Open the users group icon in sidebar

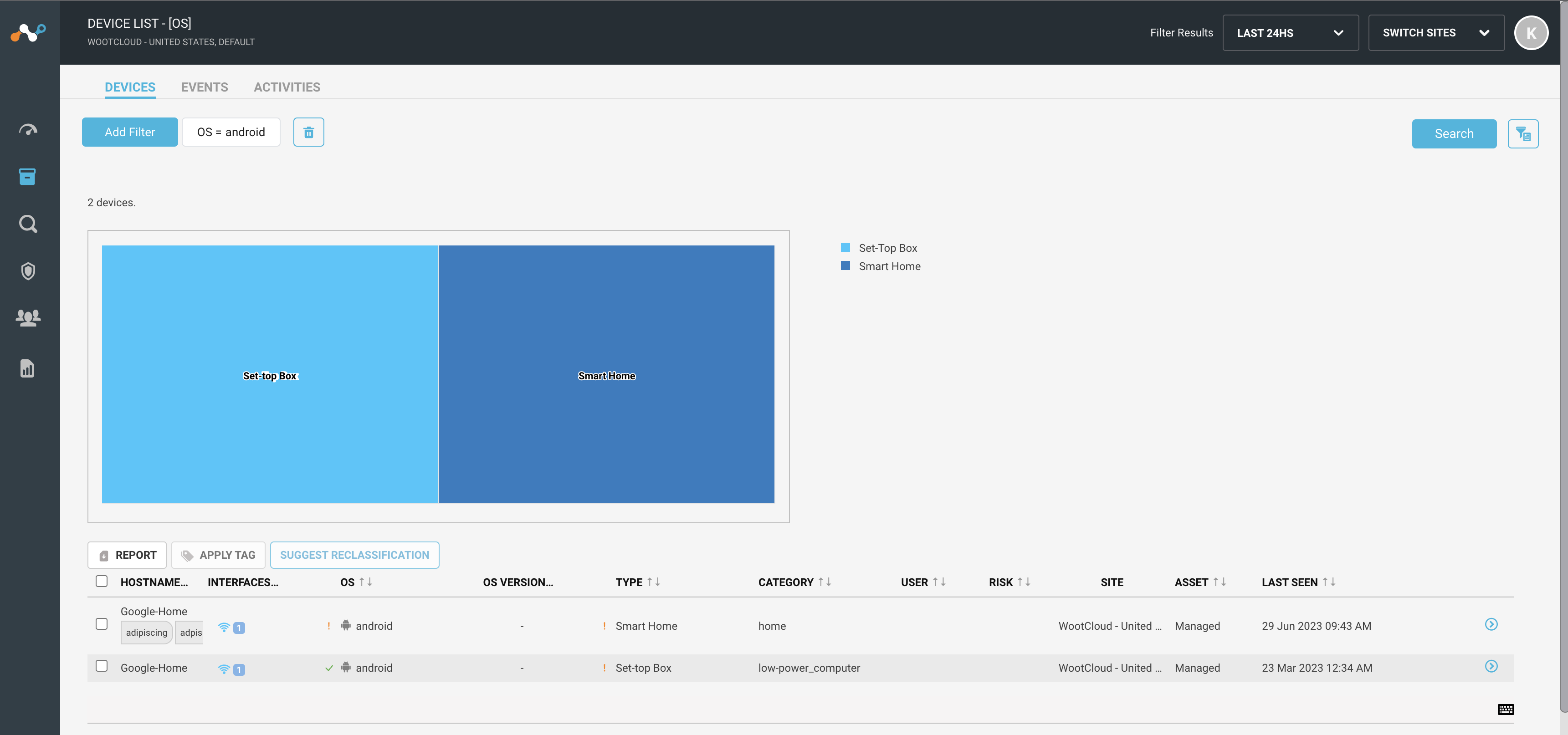(x=28, y=318)
